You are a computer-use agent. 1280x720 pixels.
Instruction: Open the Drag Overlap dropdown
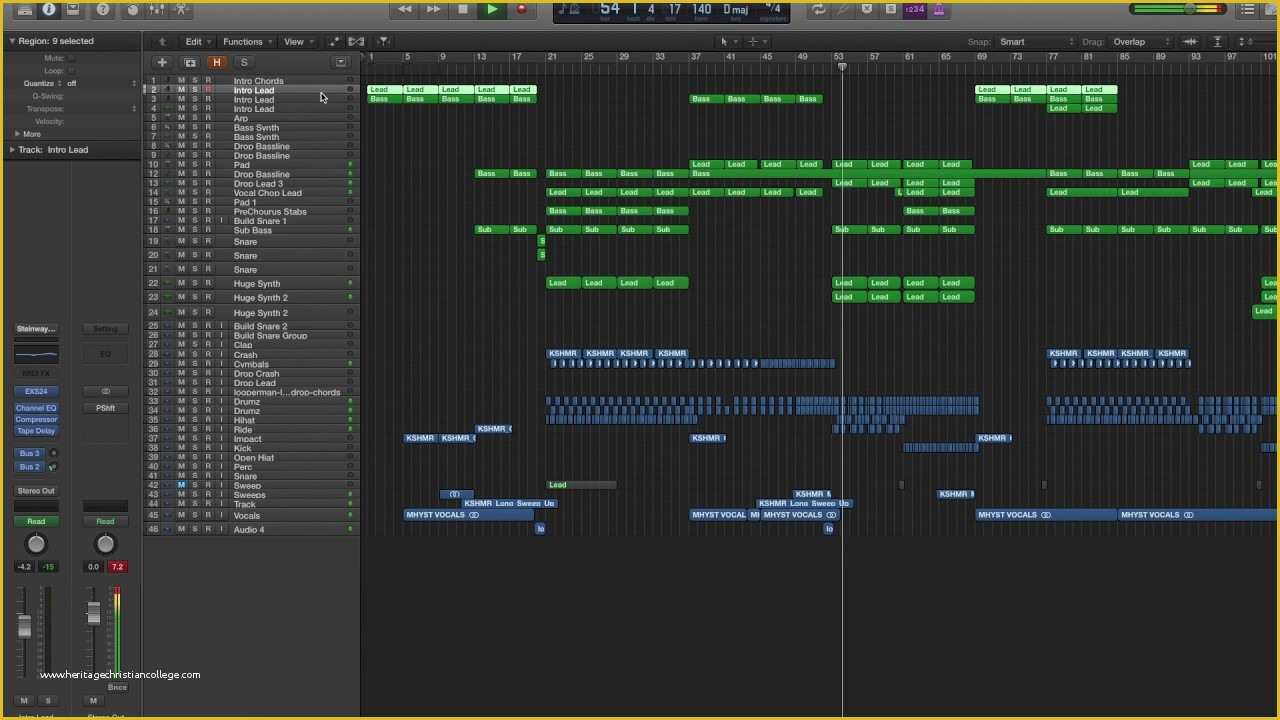(x=1142, y=42)
